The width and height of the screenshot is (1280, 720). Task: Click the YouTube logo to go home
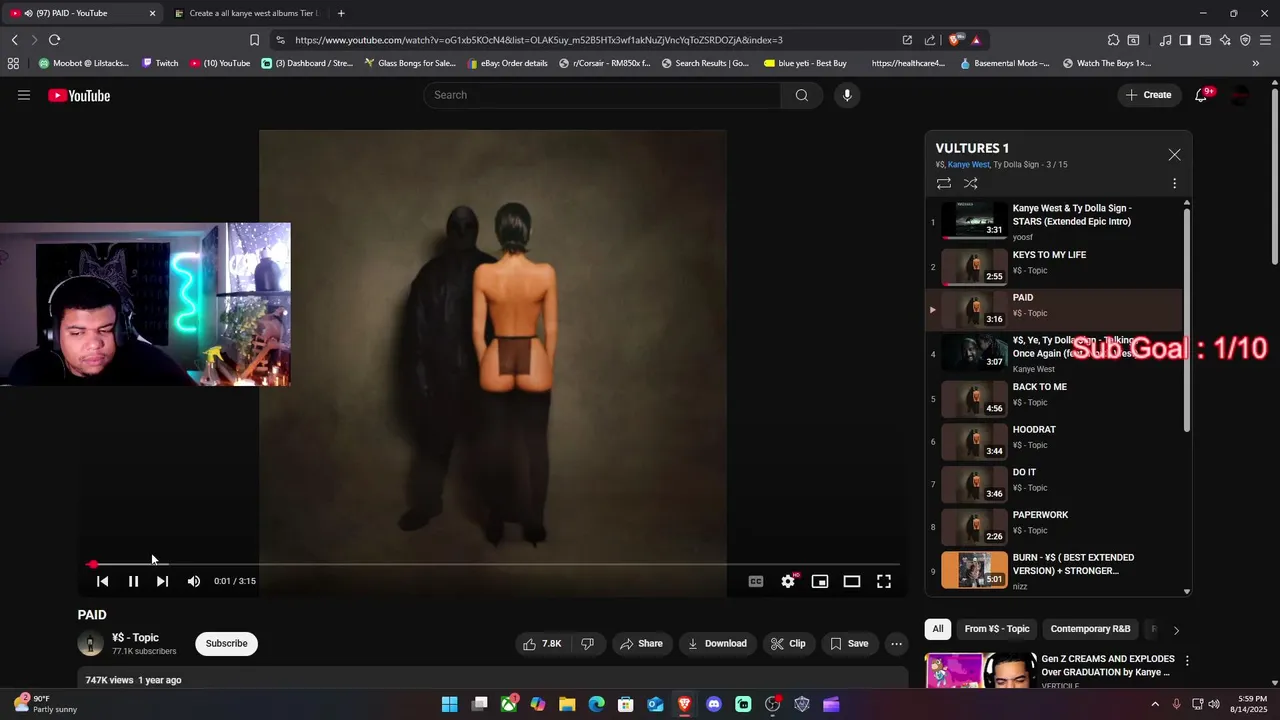(x=79, y=95)
